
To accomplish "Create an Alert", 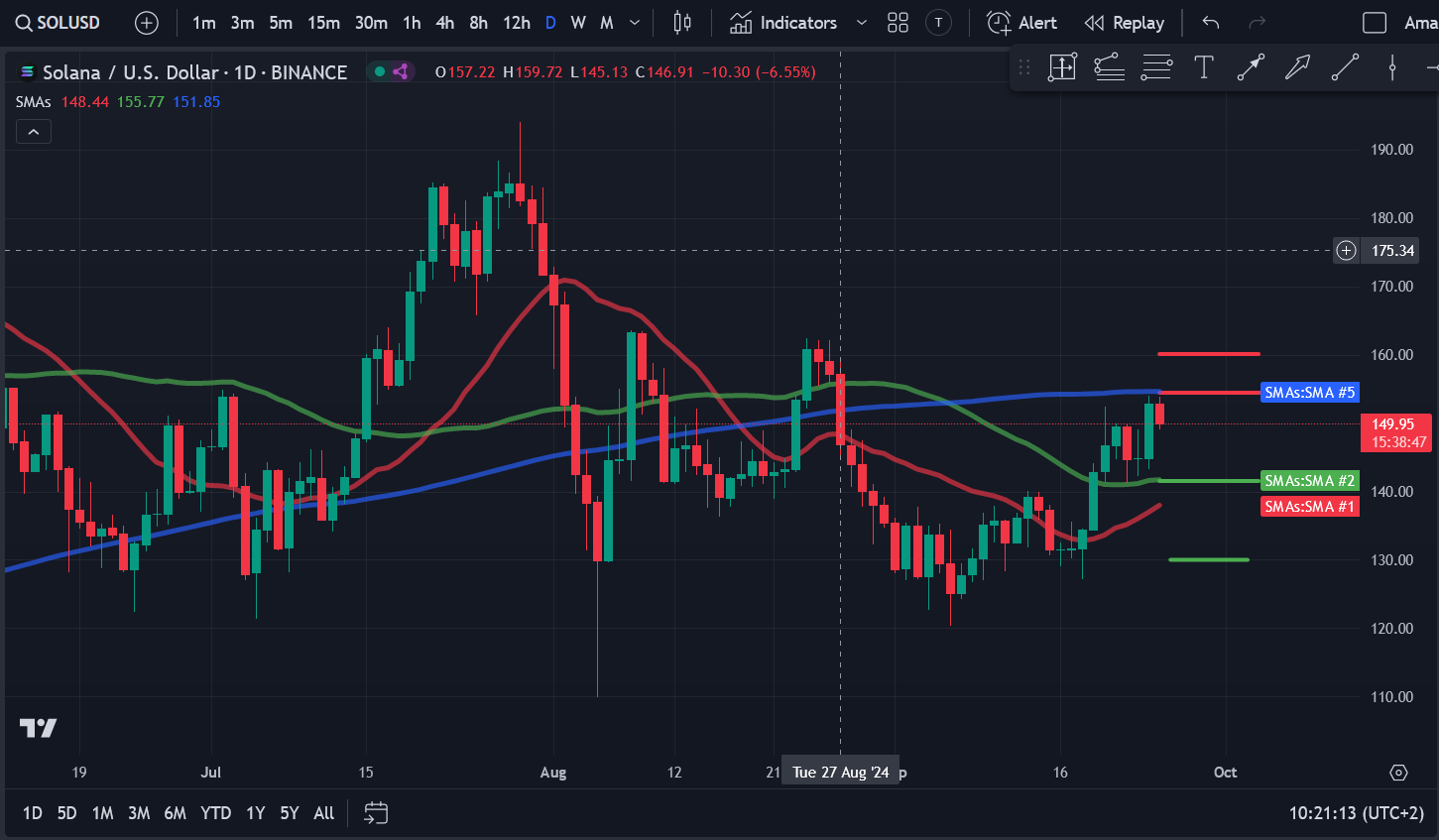I will pos(1022,23).
